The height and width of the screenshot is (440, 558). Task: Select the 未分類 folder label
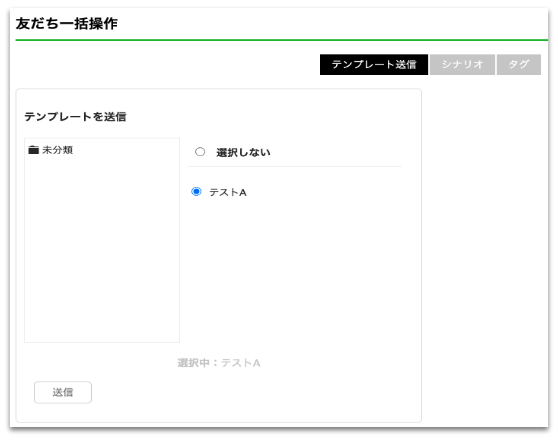(58, 150)
